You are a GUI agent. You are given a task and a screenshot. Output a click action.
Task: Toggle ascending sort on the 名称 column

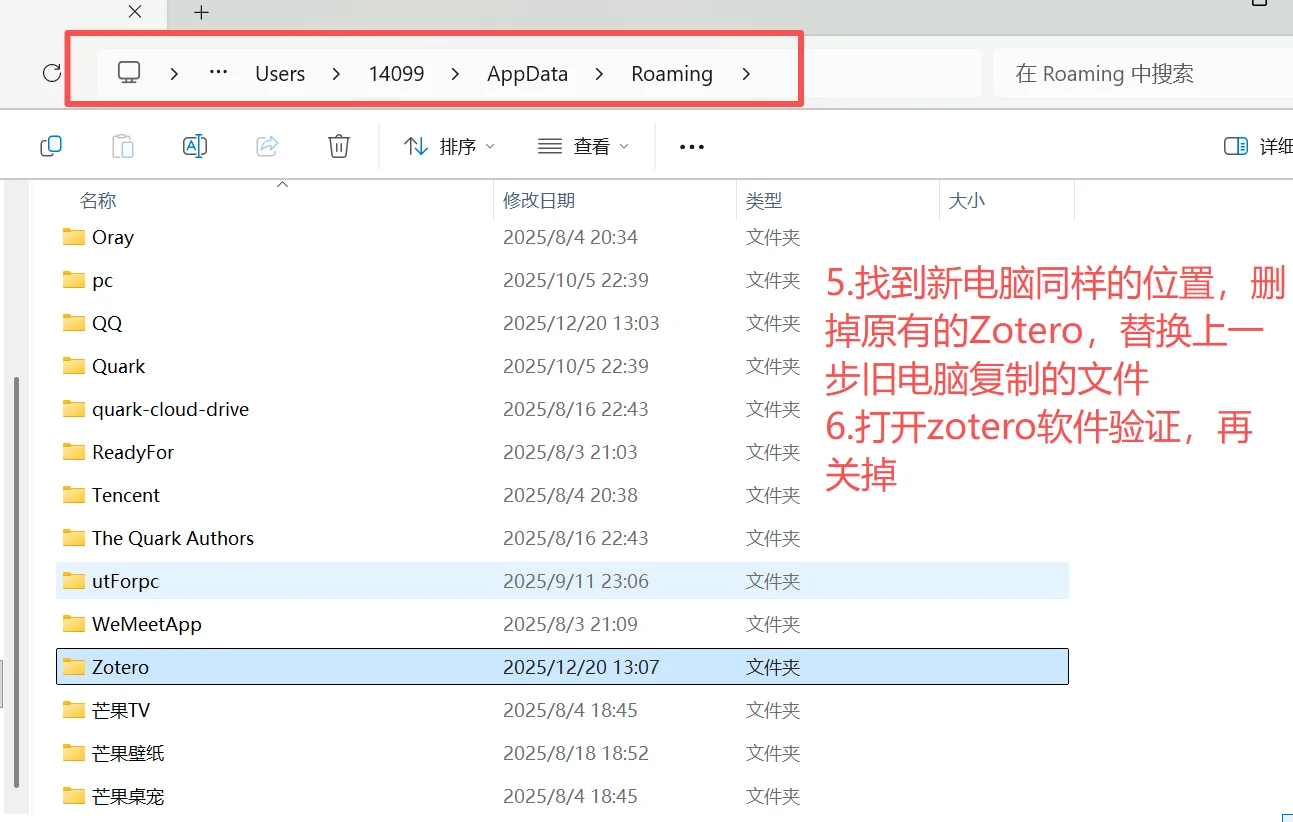pyautogui.click(x=97, y=200)
